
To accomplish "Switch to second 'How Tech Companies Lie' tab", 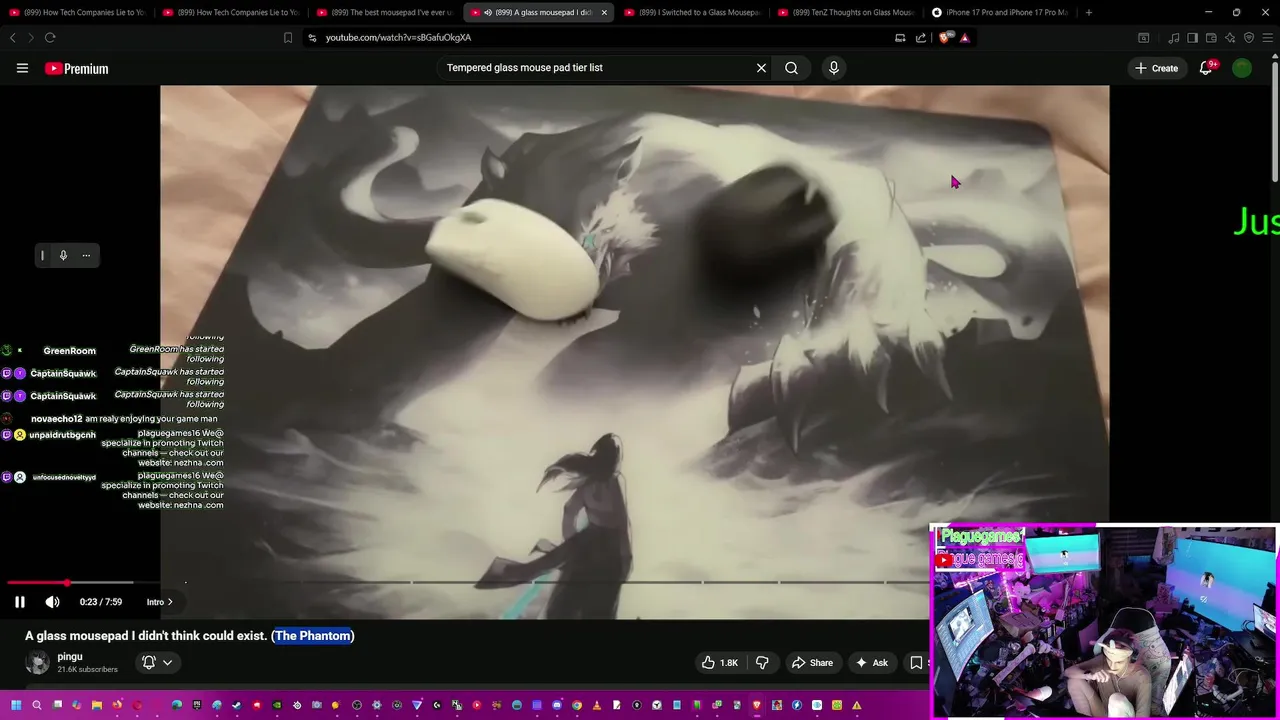I will click(x=231, y=12).
